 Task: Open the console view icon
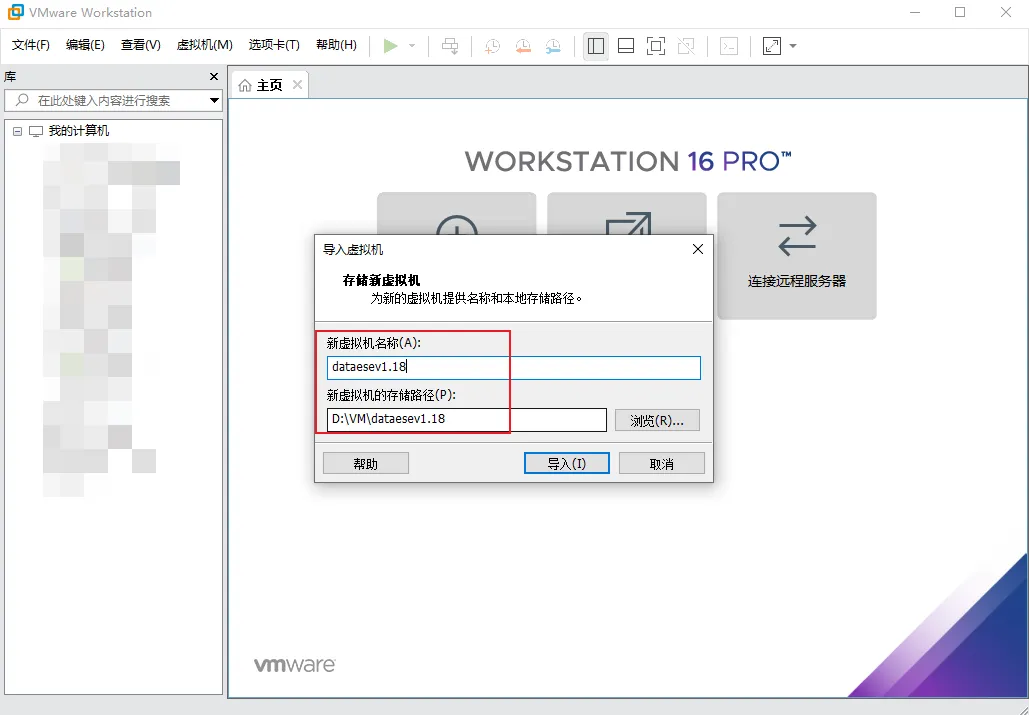(729, 46)
